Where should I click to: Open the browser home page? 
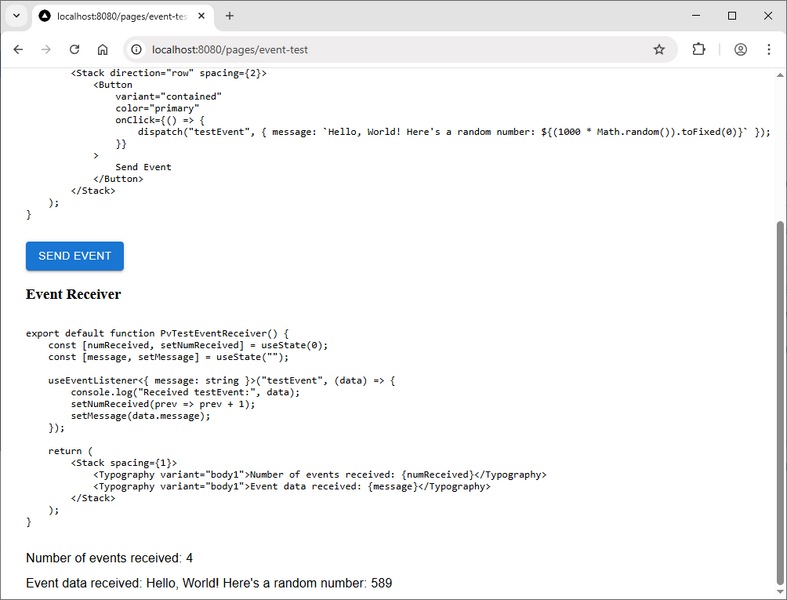102,49
